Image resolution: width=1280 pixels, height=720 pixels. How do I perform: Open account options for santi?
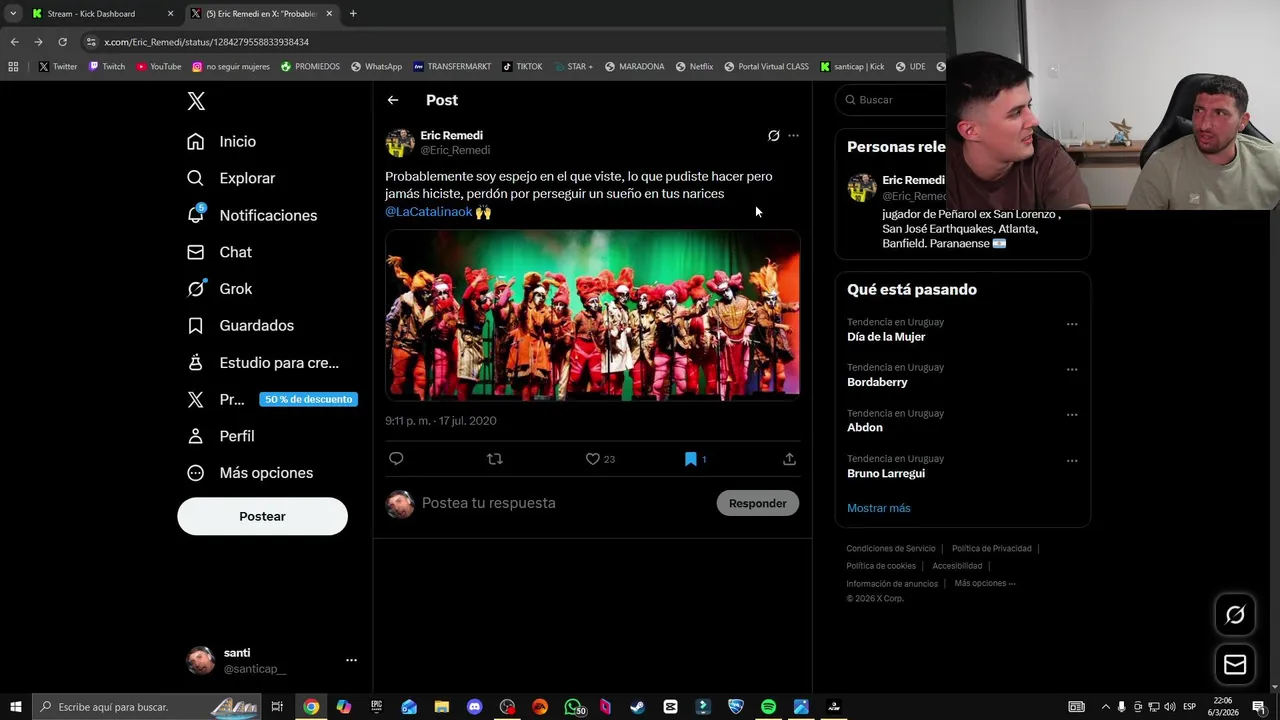[x=351, y=660]
